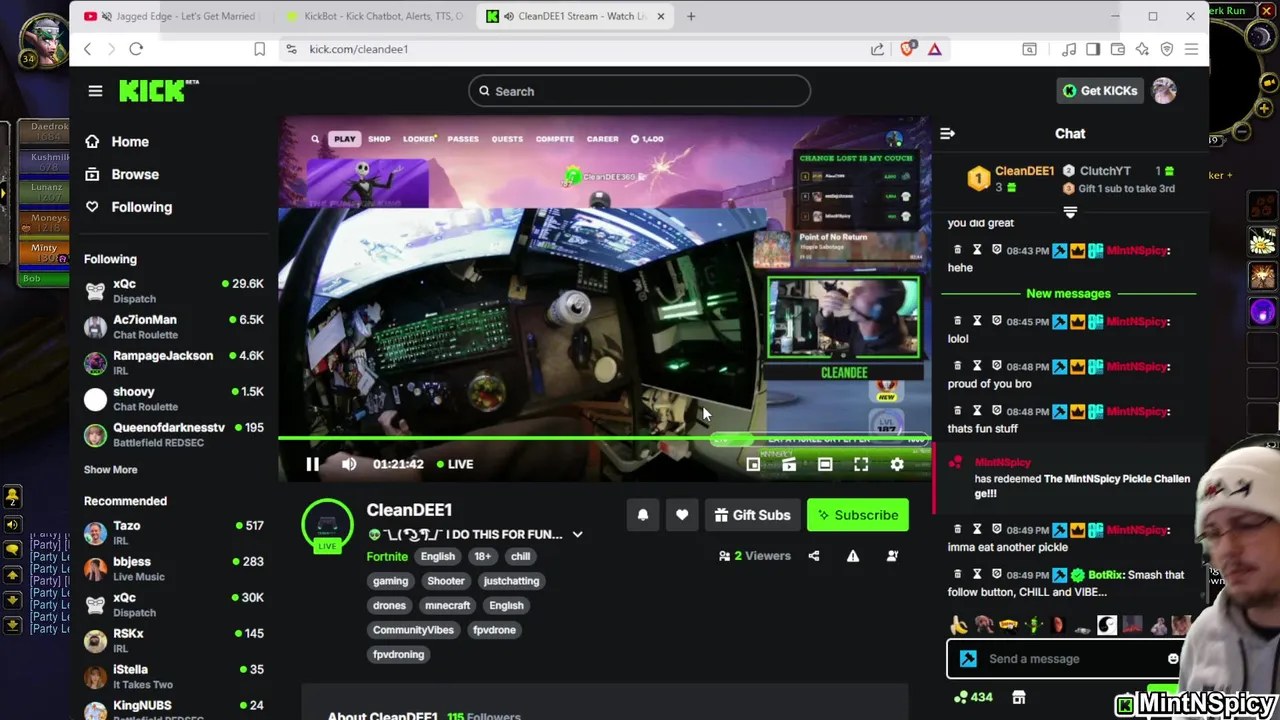Report the stream with warning icon
Screen dimensions: 1280x720
click(853, 556)
